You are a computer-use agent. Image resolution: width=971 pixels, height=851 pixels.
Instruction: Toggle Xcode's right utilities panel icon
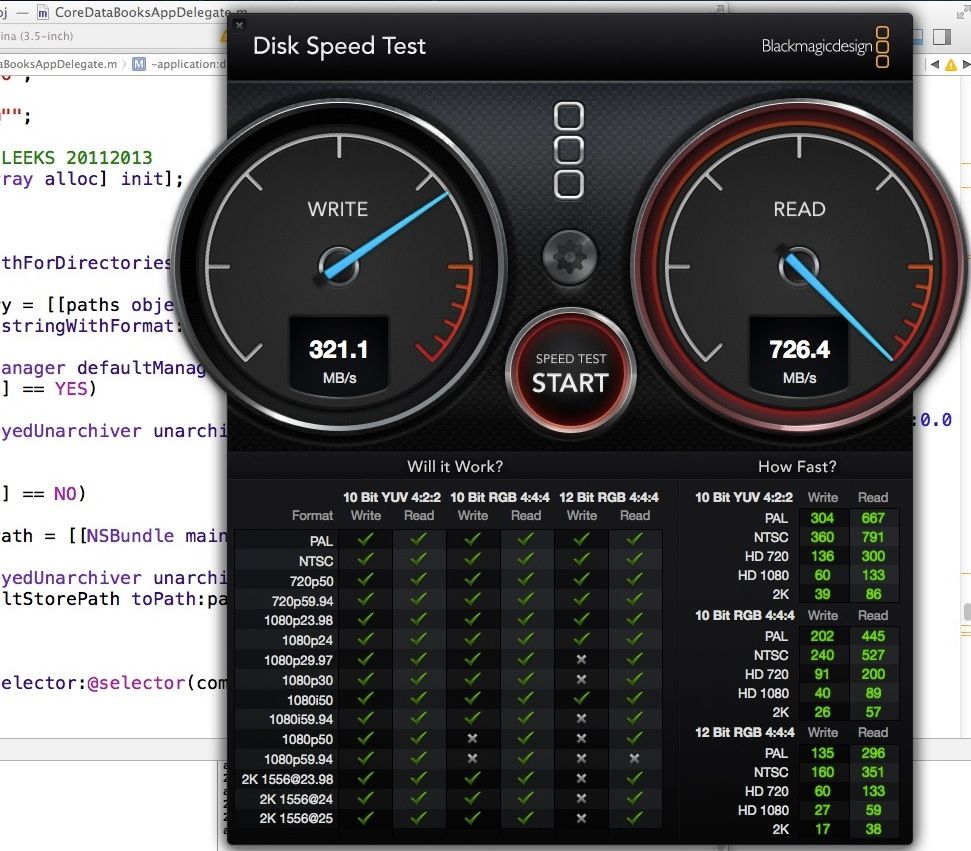point(941,37)
